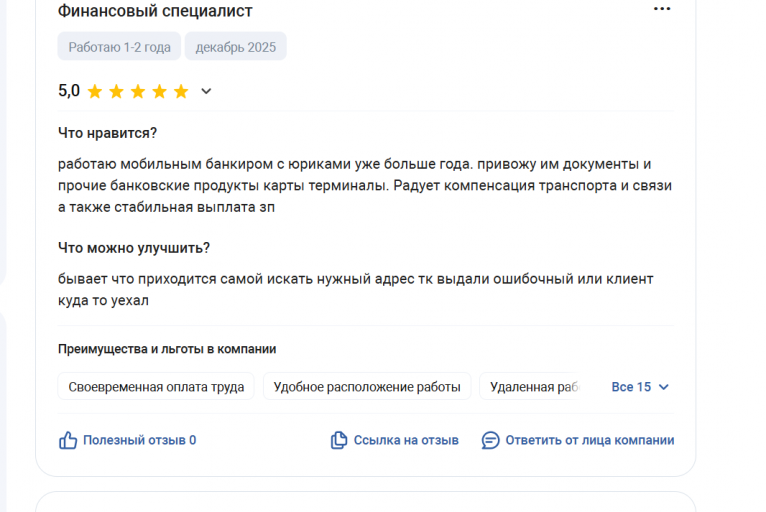Click the chevron next to Все 15
Image resolution: width=766 pixels, height=512 pixels.
click(663, 387)
